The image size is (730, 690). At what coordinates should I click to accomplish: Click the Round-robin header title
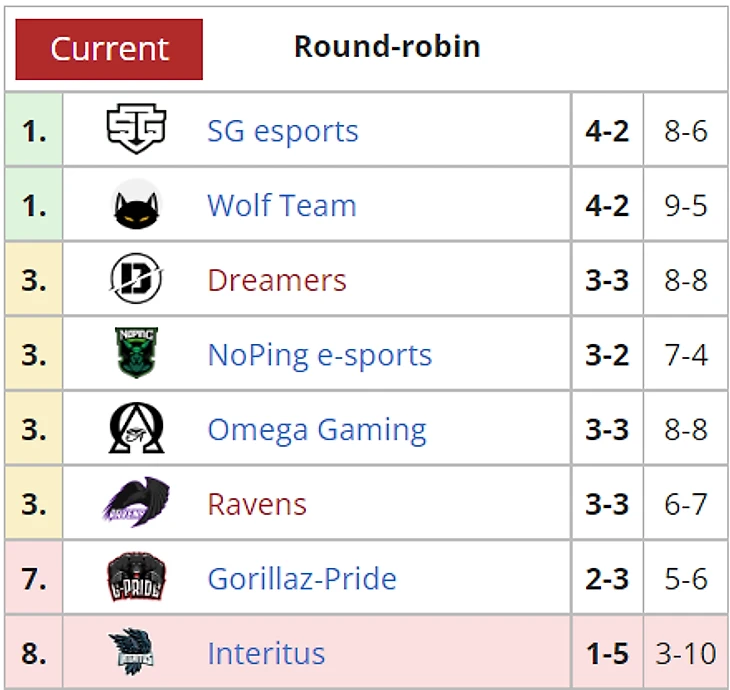click(x=387, y=47)
